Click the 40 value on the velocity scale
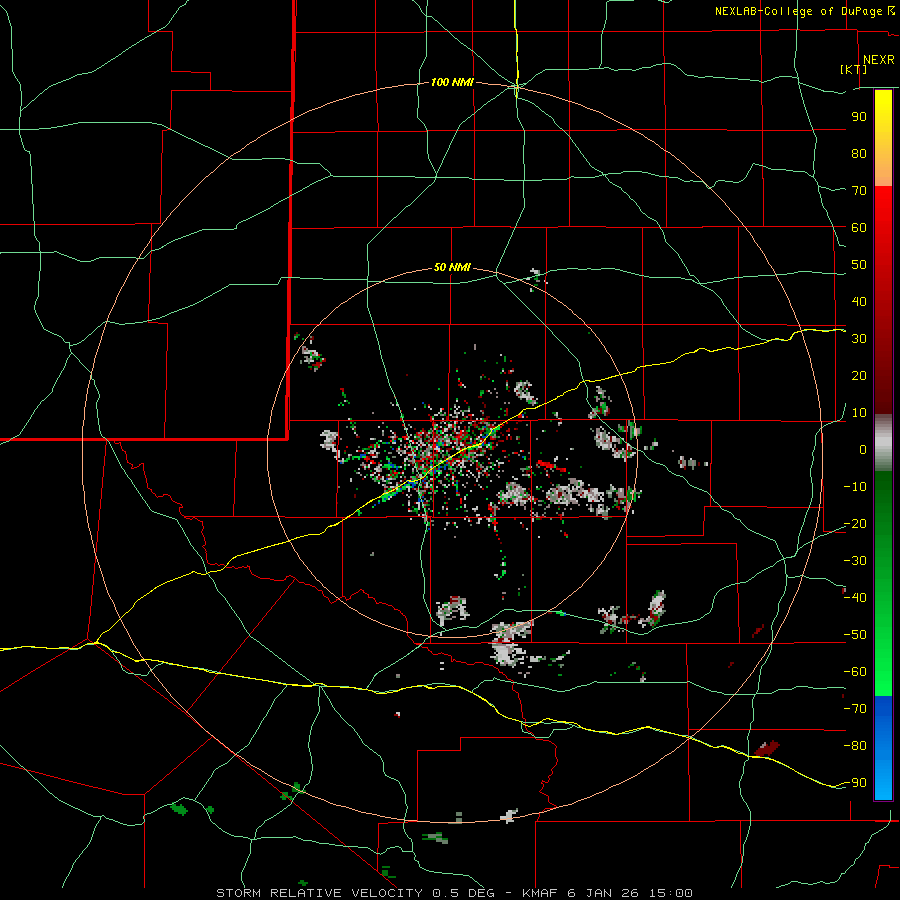The height and width of the screenshot is (900, 900). (x=859, y=302)
